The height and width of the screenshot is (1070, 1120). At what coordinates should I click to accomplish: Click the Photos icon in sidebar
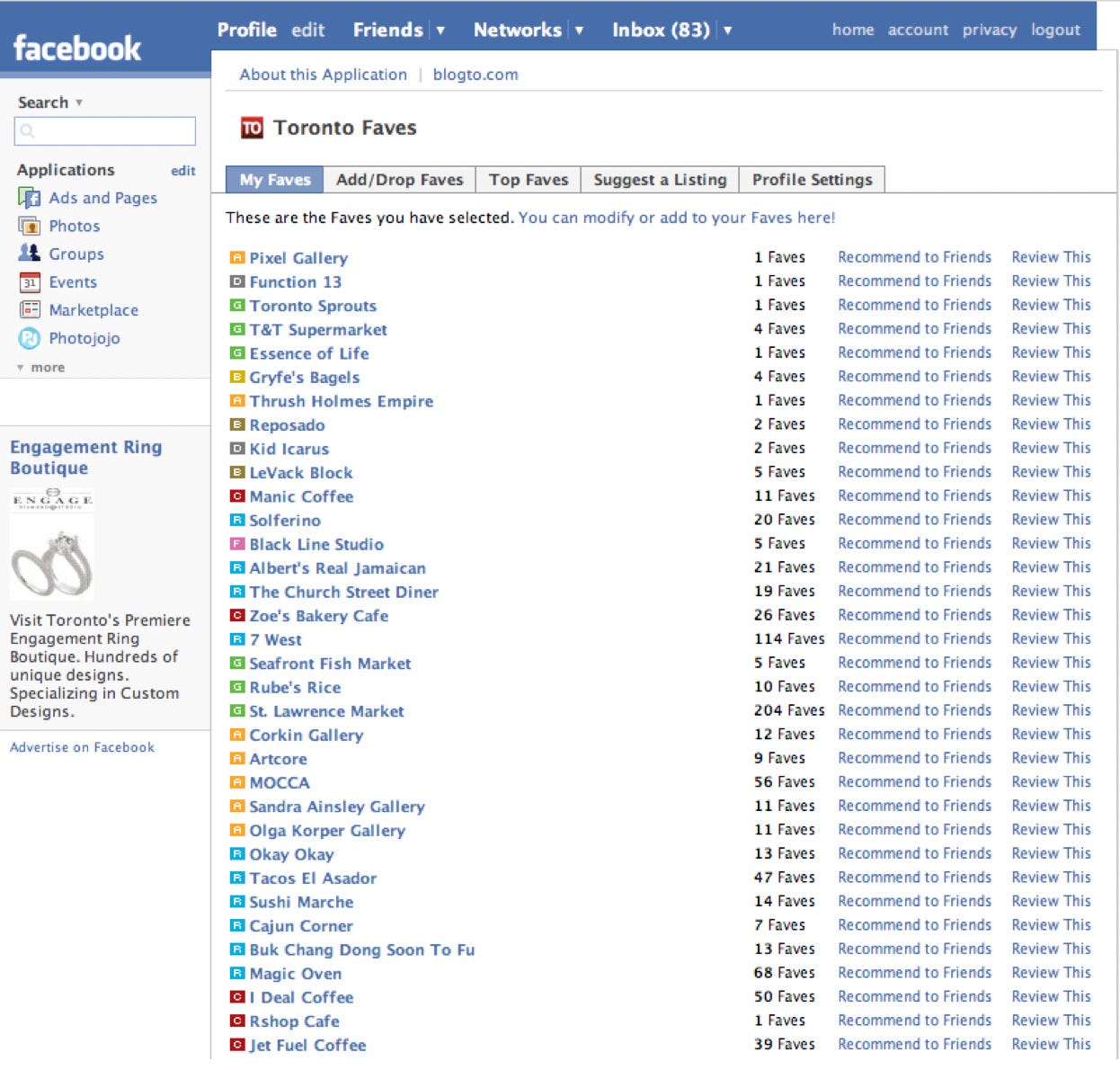click(30, 226)
